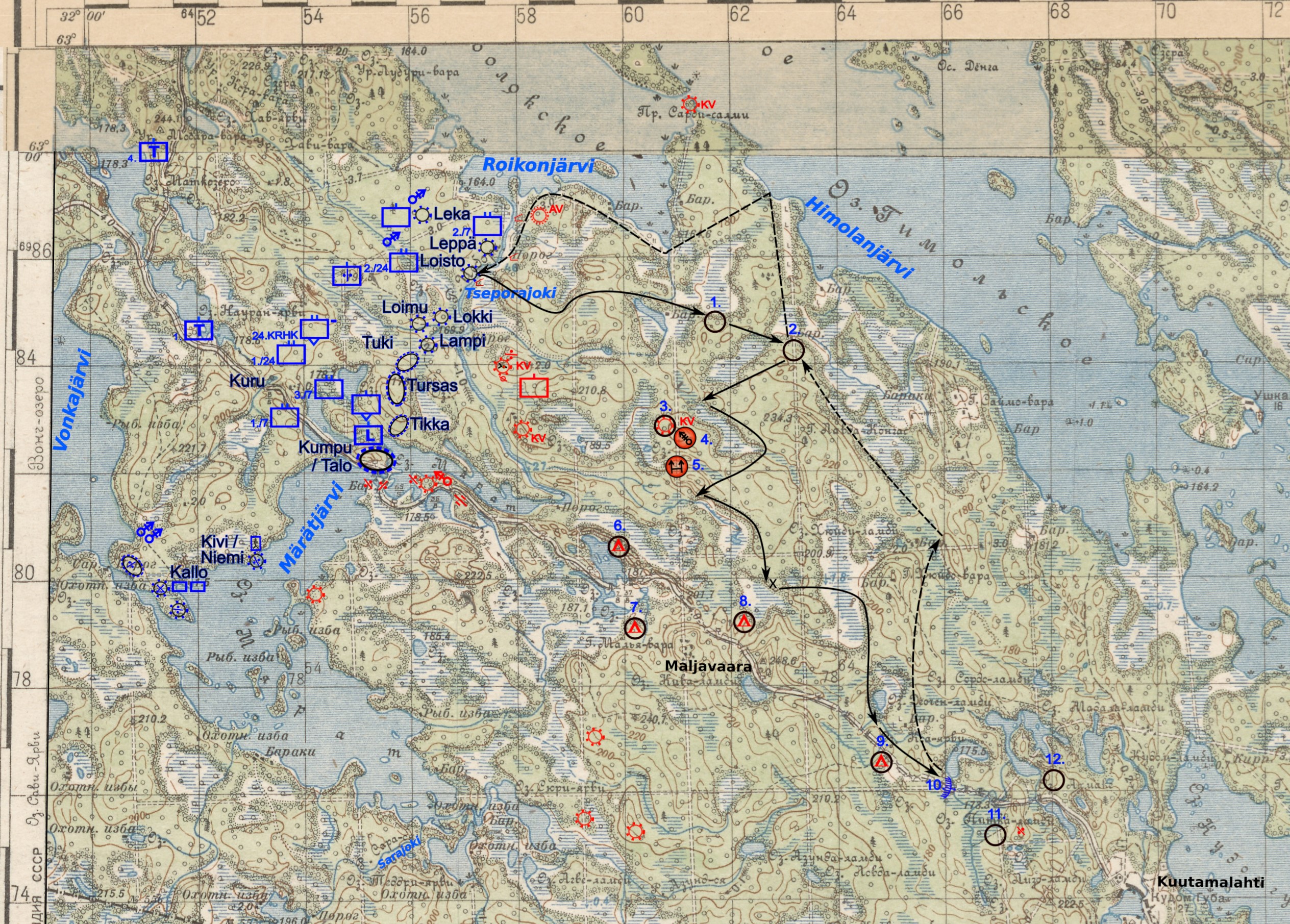Click the blue L box below Kumpu
This screenshot has height=924, width=1290.
coord(368,436)
